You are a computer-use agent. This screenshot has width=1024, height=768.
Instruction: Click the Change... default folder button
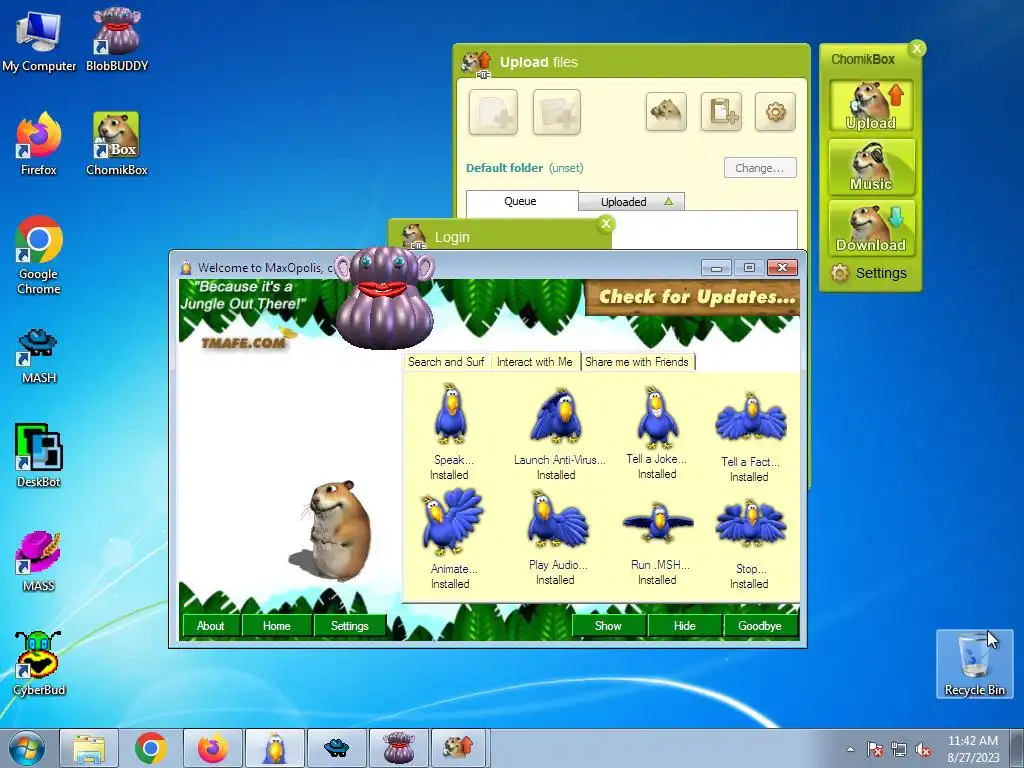[x=760, y=168]
